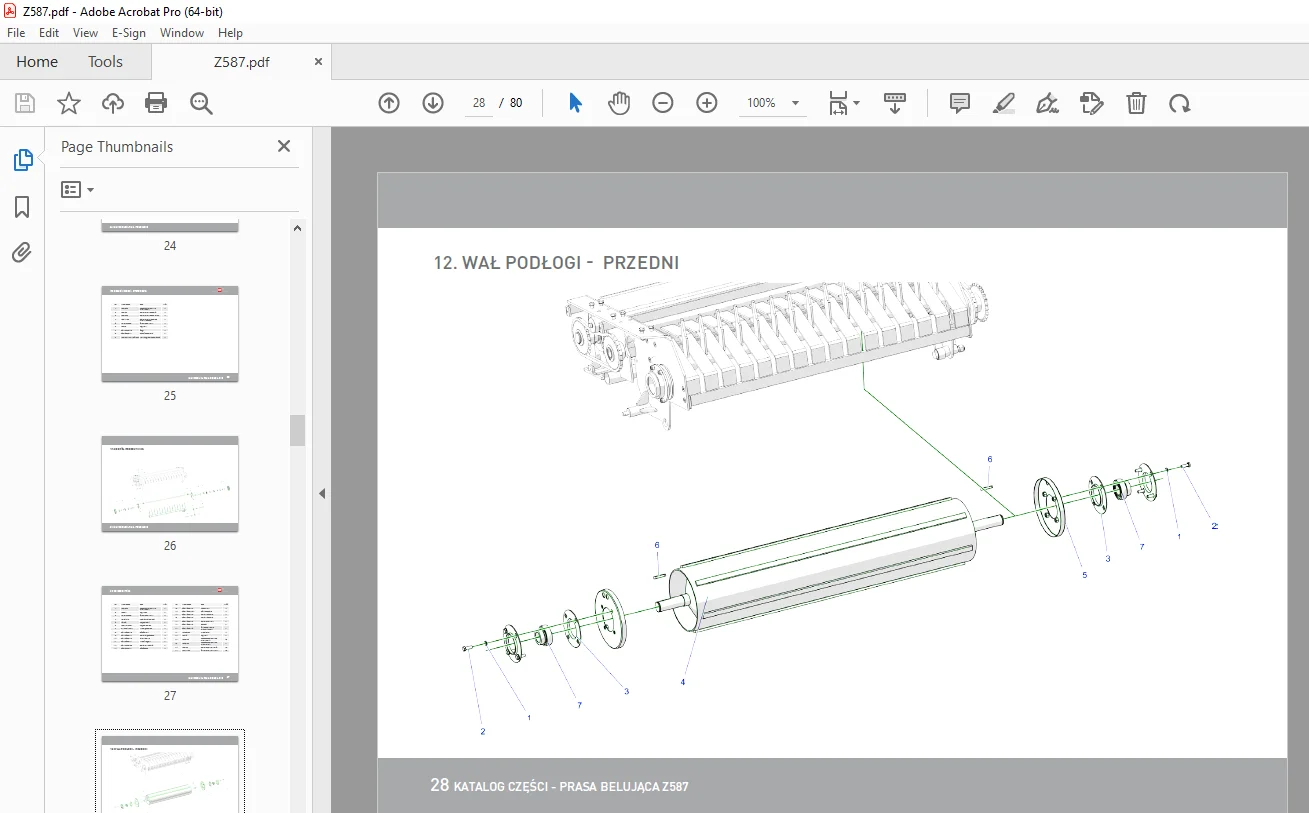
Task: Activate the hand pan tool
Action: [619, 103]
